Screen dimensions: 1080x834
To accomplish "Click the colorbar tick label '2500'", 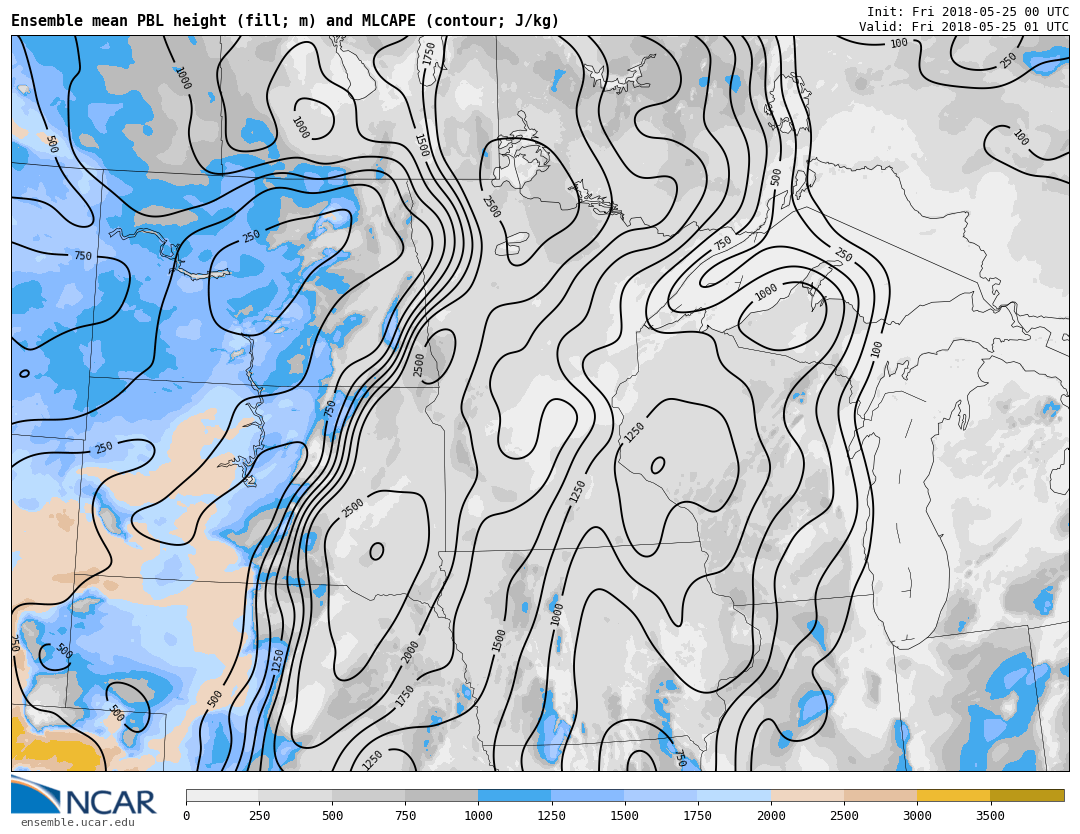I will pos(844,816).
